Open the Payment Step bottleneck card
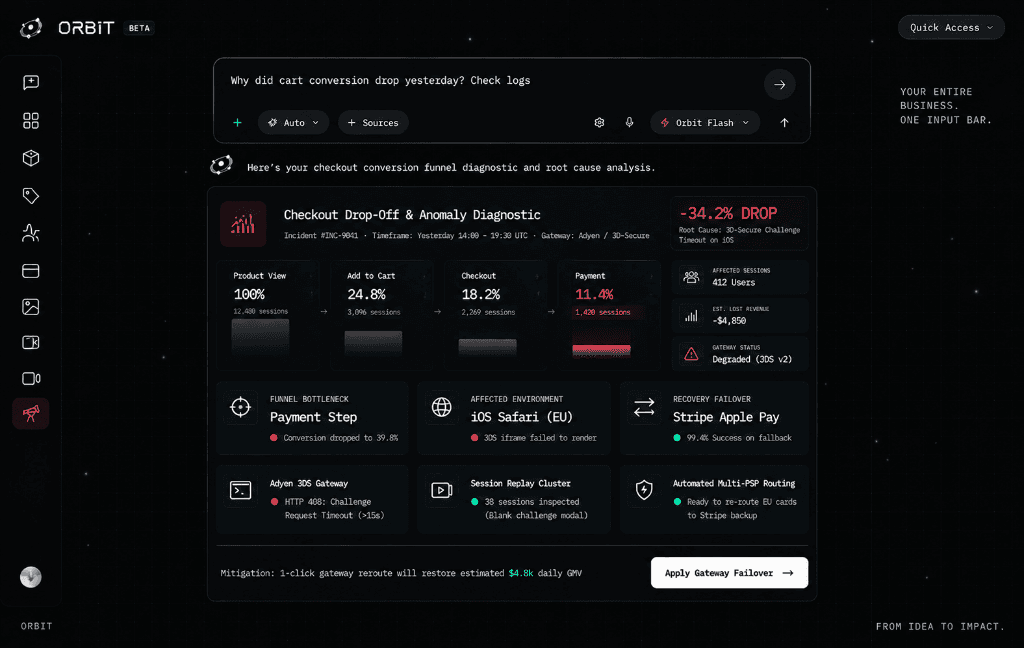The height and width of the screenshot is (648, 1024). 312,418
